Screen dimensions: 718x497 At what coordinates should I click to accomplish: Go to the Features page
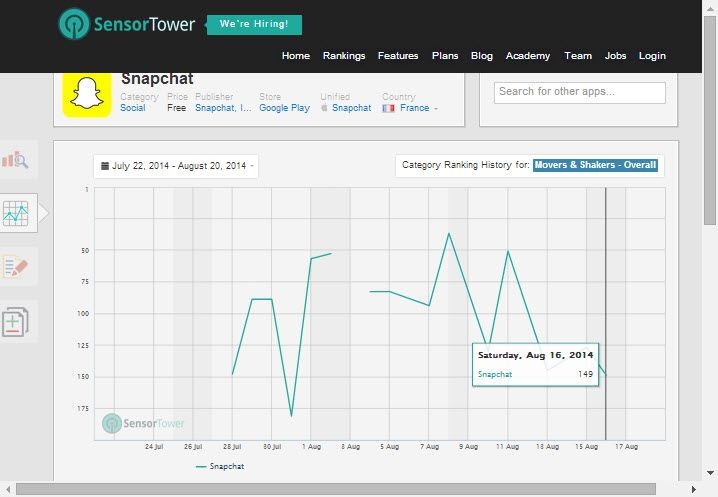pos(398,55)
